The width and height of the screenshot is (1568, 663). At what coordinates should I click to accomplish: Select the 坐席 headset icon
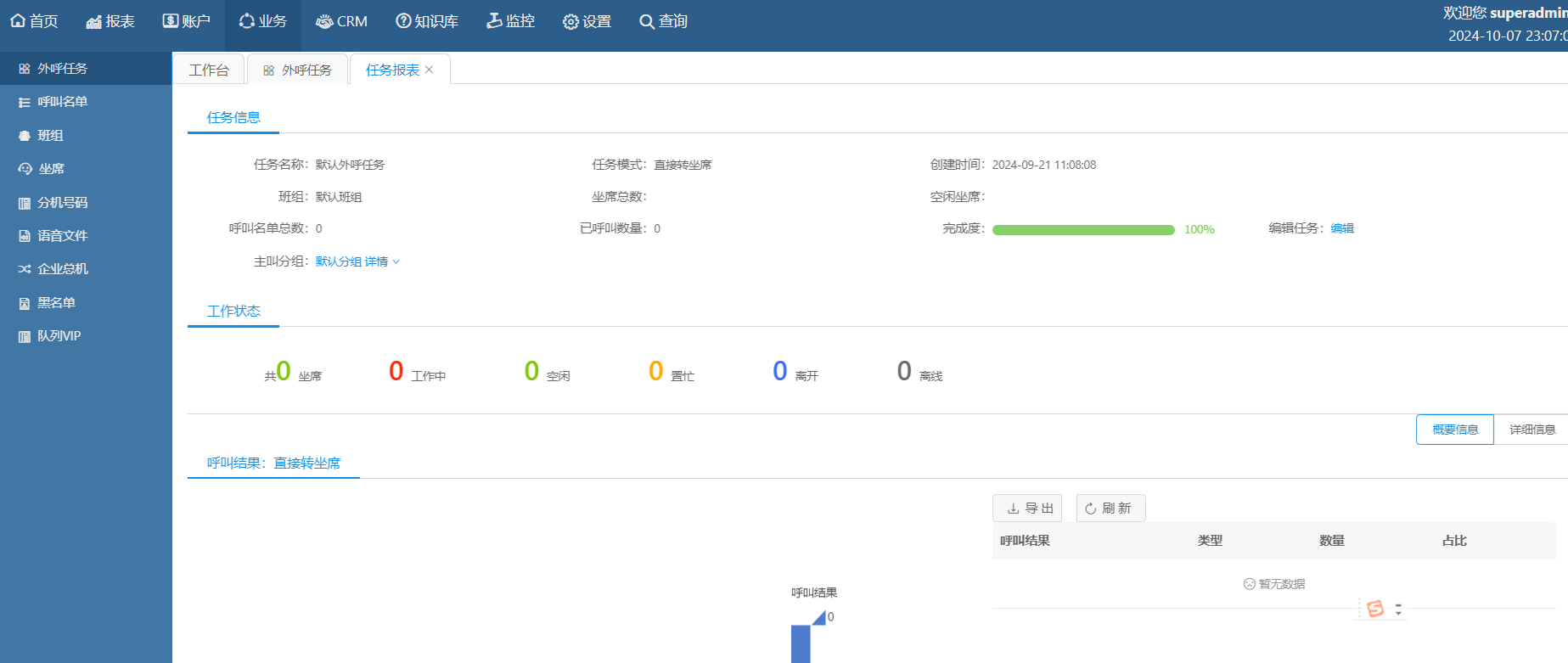coord(25,169)
